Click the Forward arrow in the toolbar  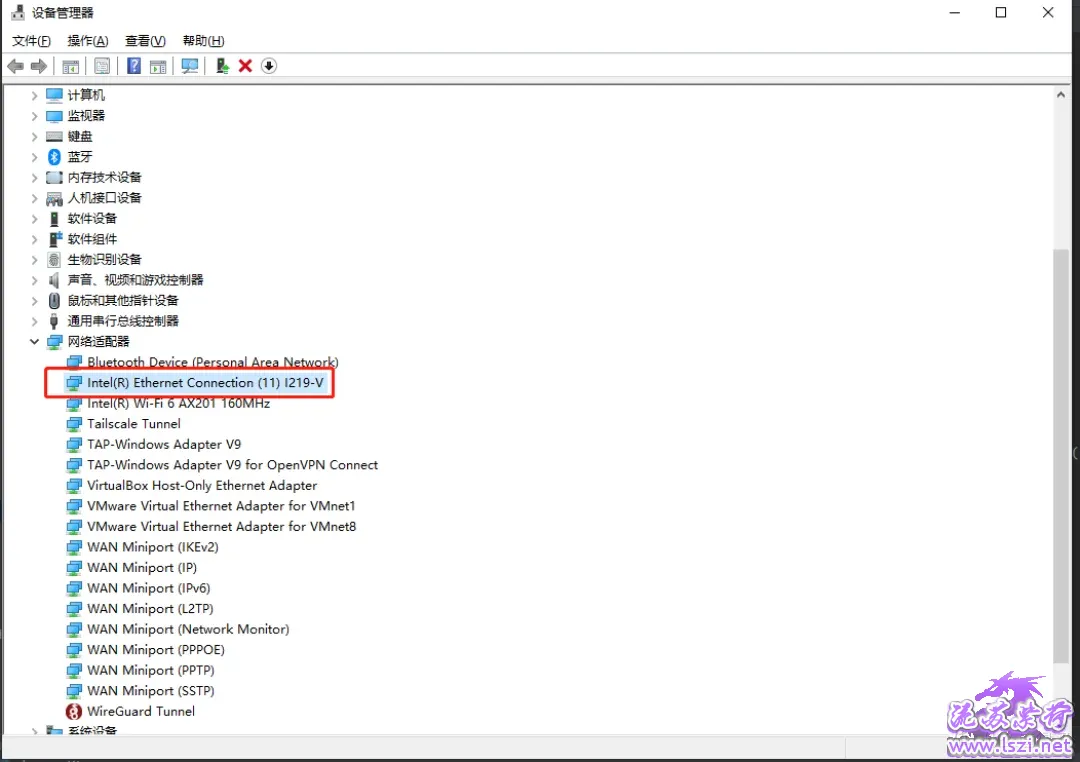pyautogui.click(x=39, y=66)
